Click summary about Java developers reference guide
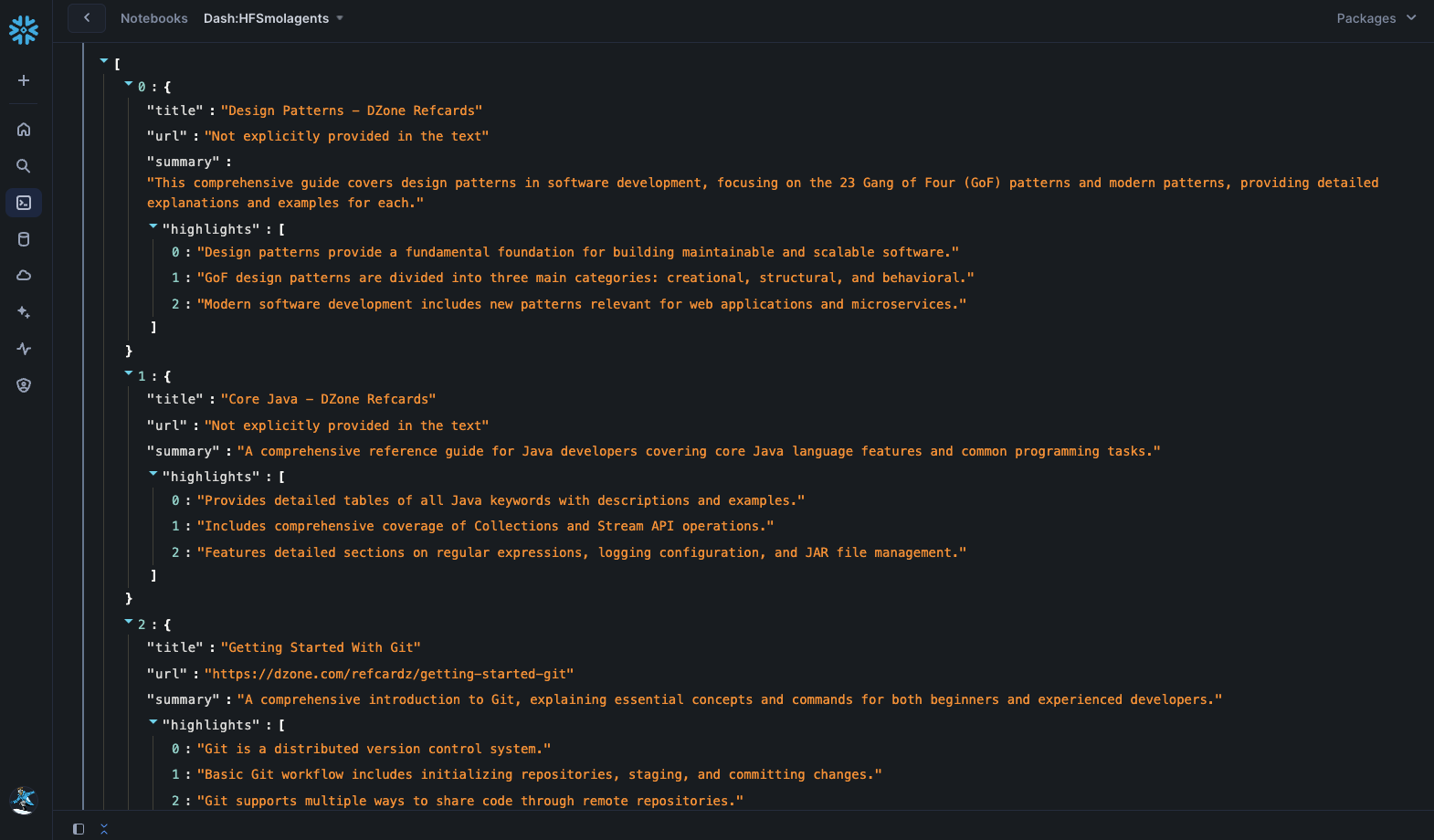 [699, 451]
